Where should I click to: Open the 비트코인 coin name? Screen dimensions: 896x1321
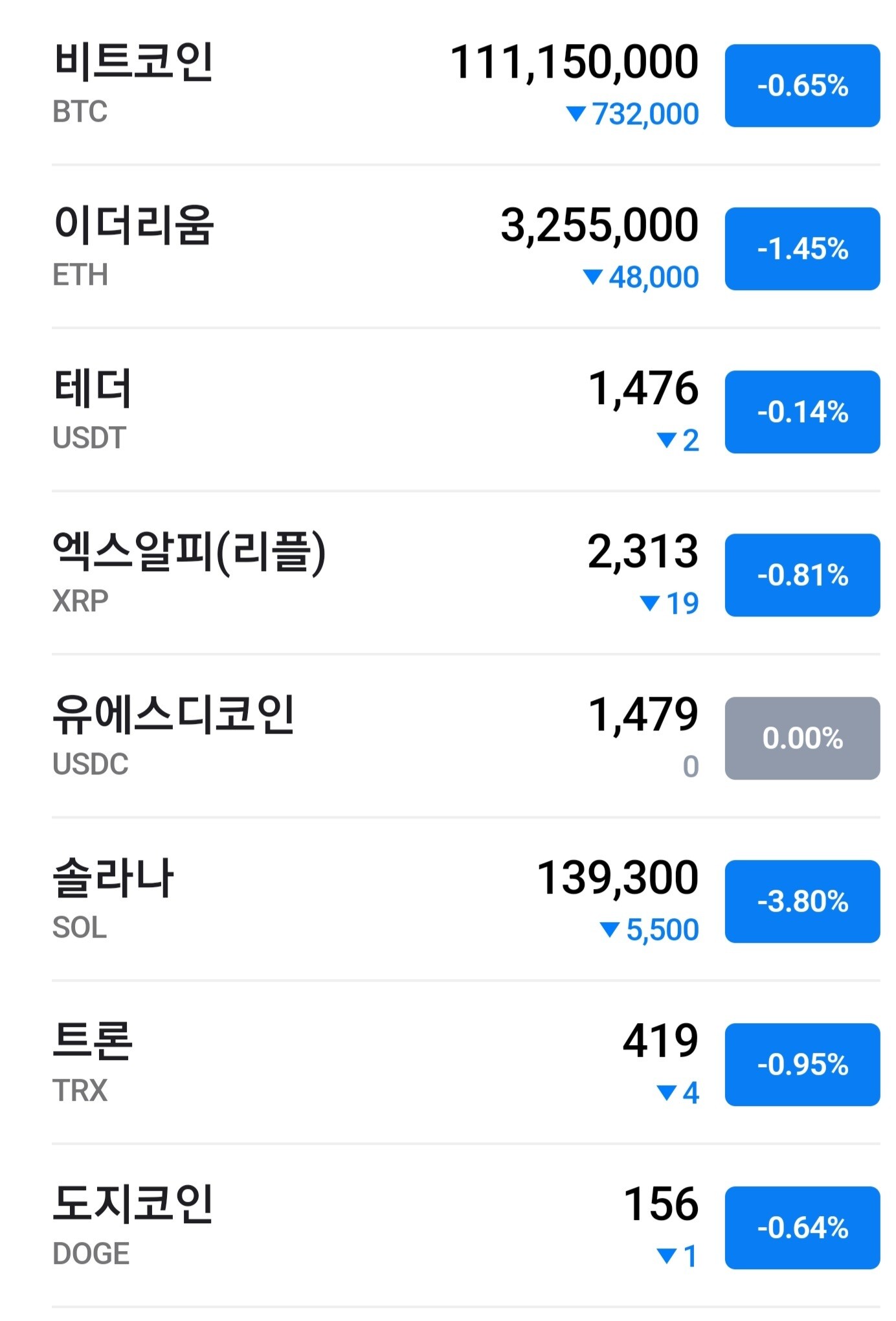pyautogui.click(x=133, y=62)
